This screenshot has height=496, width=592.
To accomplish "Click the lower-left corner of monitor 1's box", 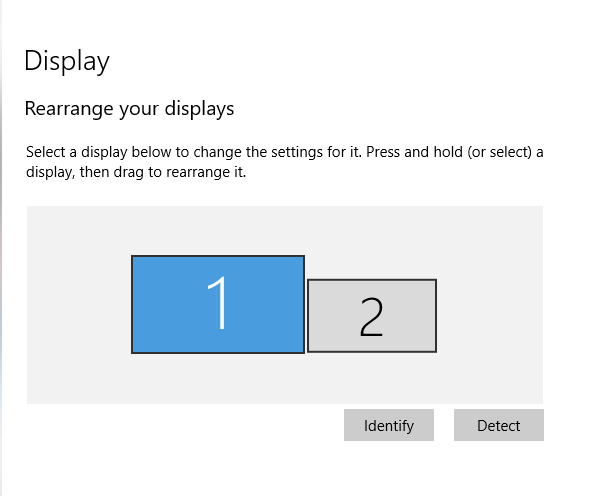I will point(133,352).
